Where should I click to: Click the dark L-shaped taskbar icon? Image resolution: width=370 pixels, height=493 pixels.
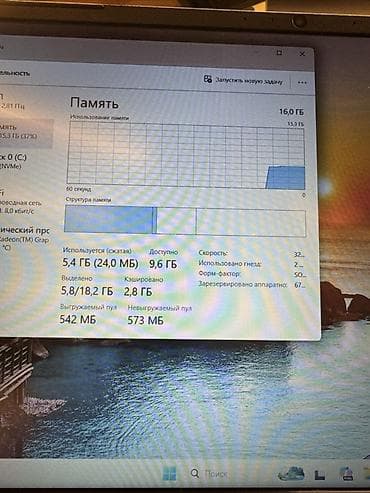(x=319, y=475)
